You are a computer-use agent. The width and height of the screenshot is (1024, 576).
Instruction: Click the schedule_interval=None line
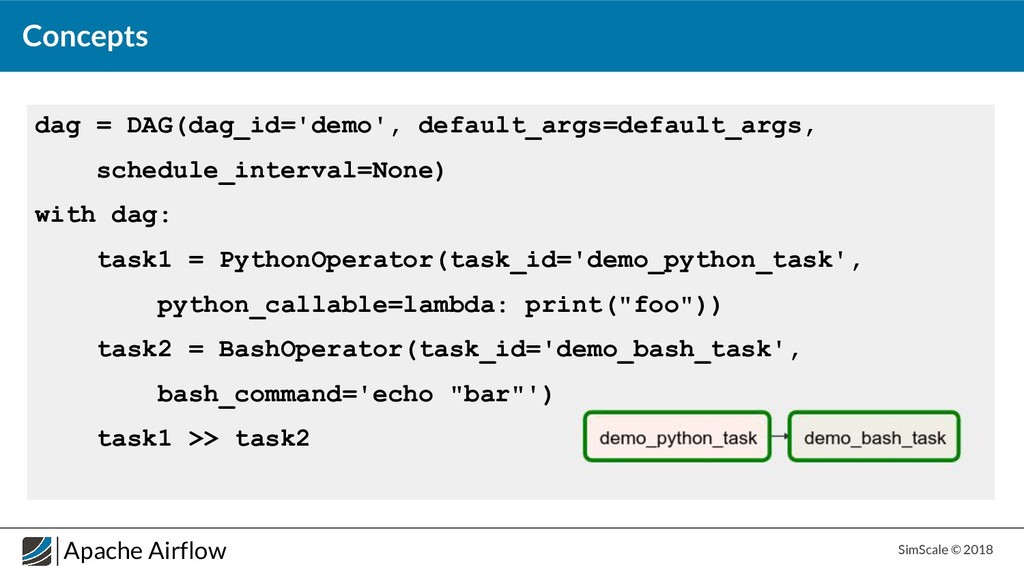270,170
